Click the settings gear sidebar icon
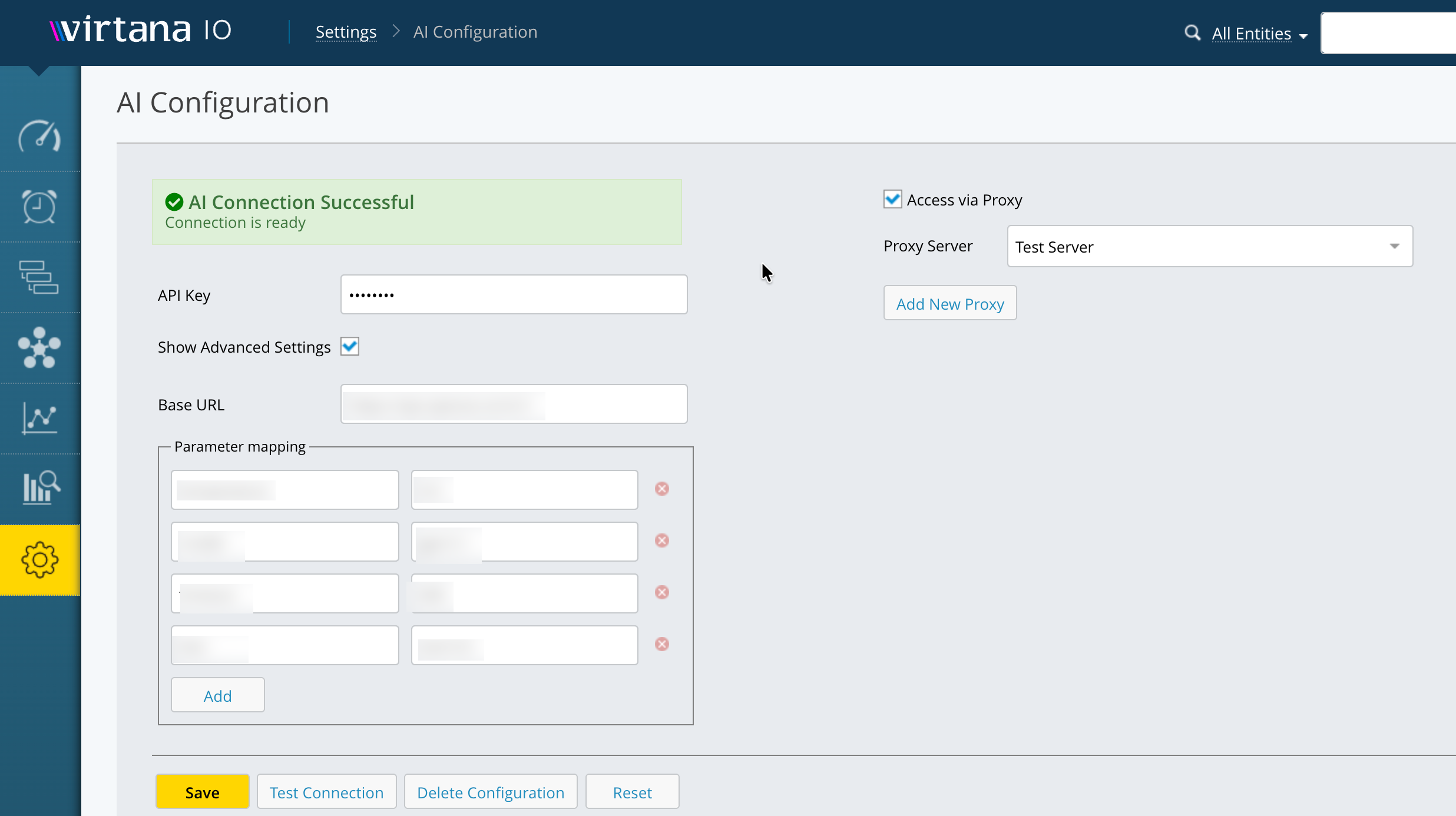Image resolution: width=1456 pixels, height=816 pixels. tap(39, 559)
